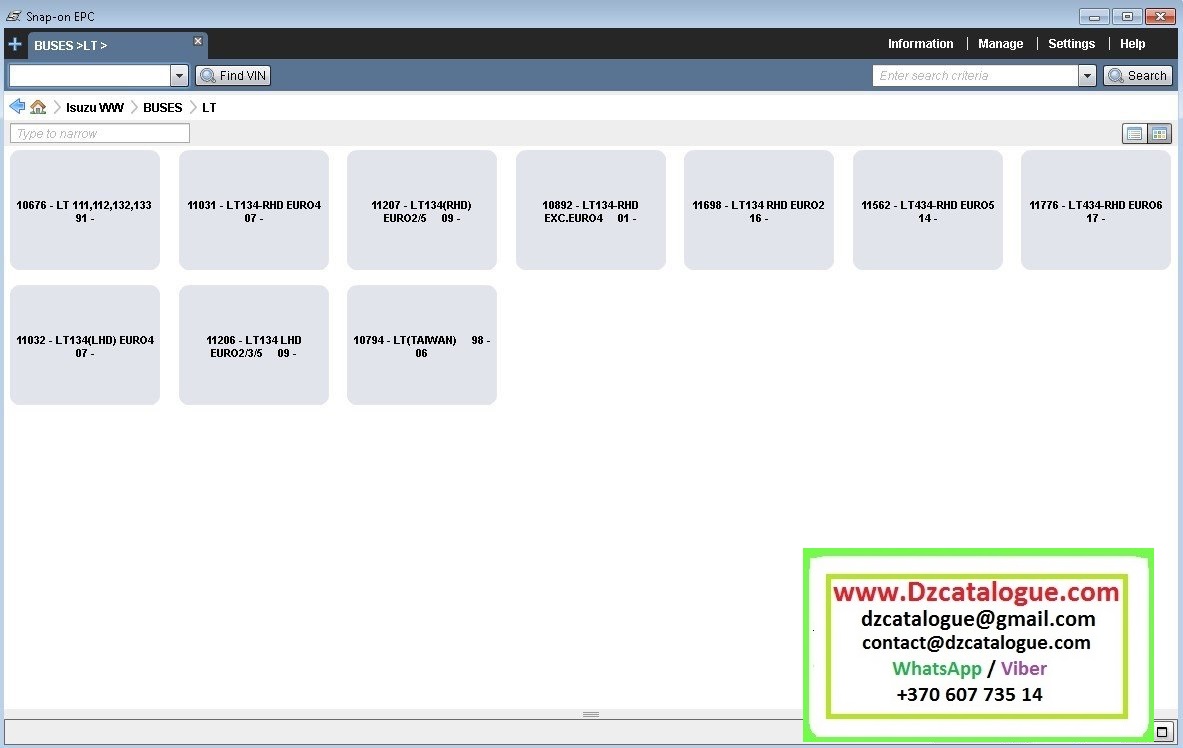Screen dimensions: 1183x748
Task: Click the LT breadcrumb
Action: click(209, 107)
